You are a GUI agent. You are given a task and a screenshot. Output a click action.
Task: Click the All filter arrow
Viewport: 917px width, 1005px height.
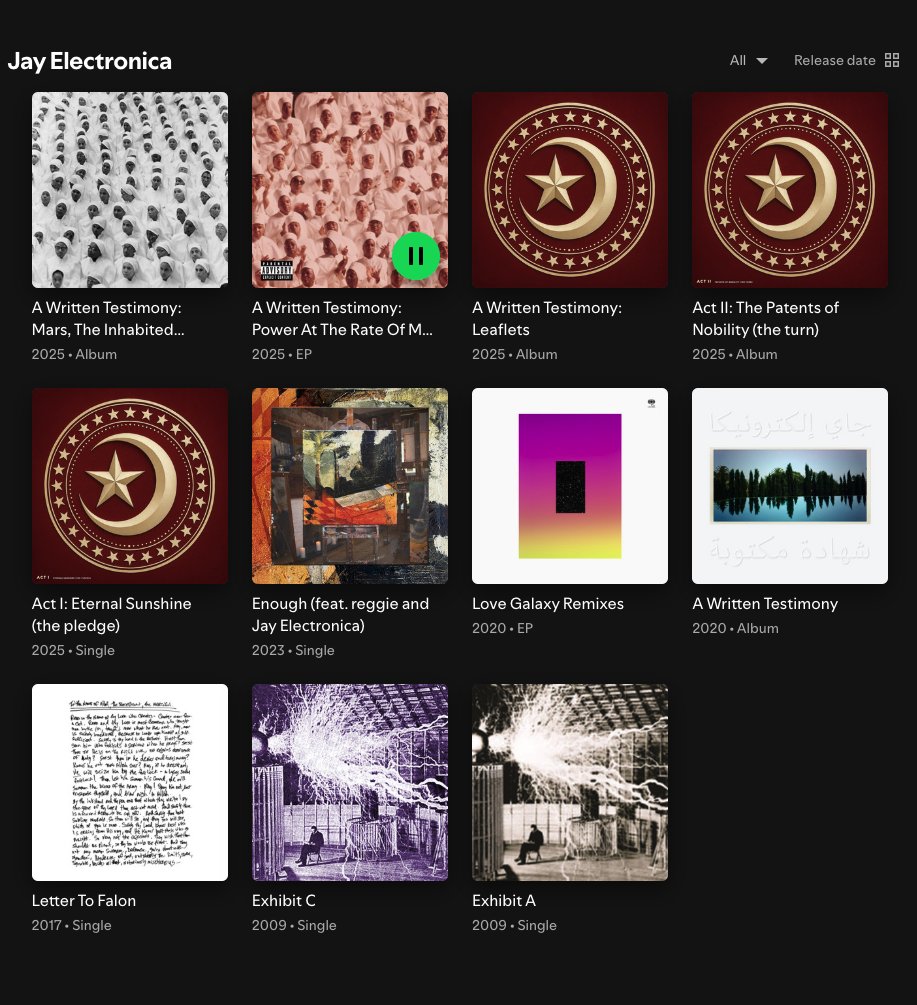pyautogui.click(x=762, y=61)
